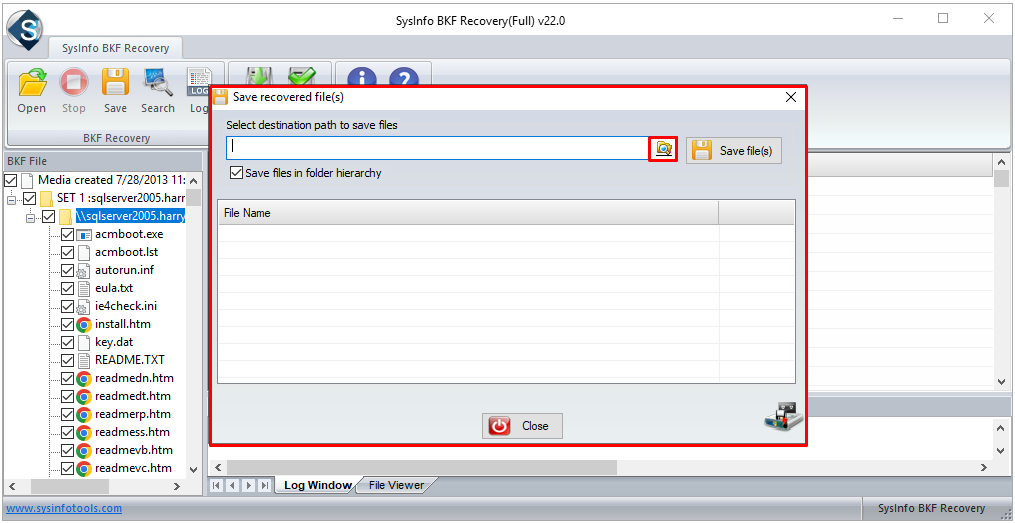The image size is (1015, 523).
Task: Click the Chrome icon next to install.htm
Action: pos(84,324)
